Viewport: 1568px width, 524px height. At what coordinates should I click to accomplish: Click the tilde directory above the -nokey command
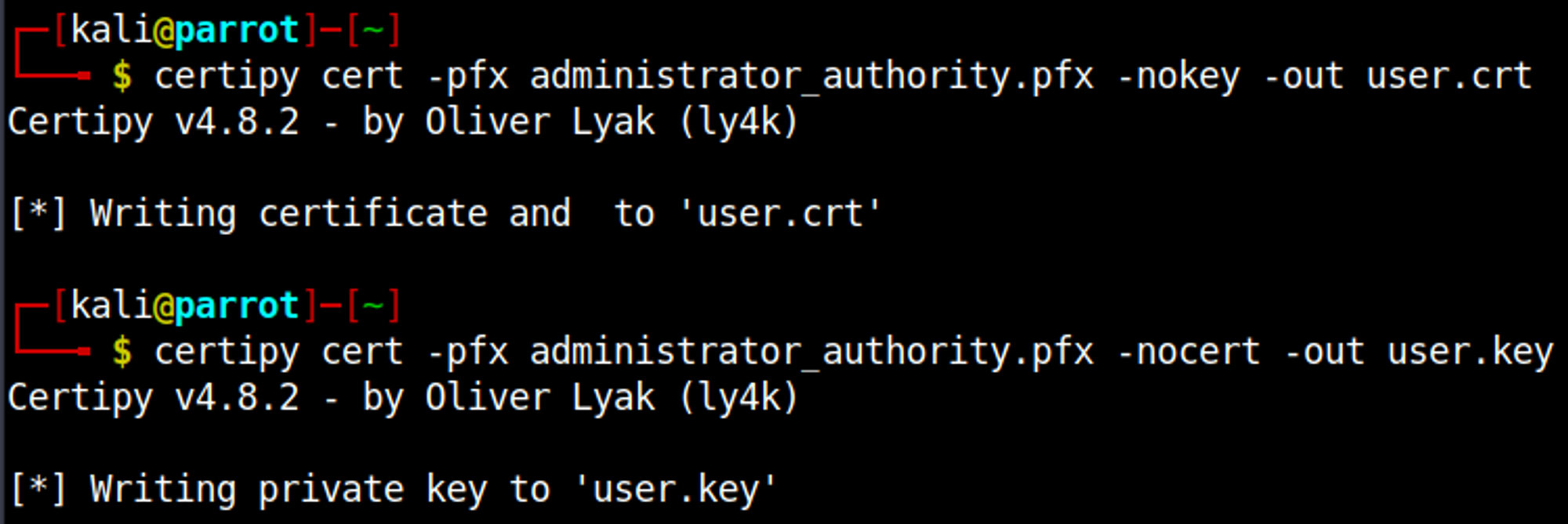[x=372, y=31]
